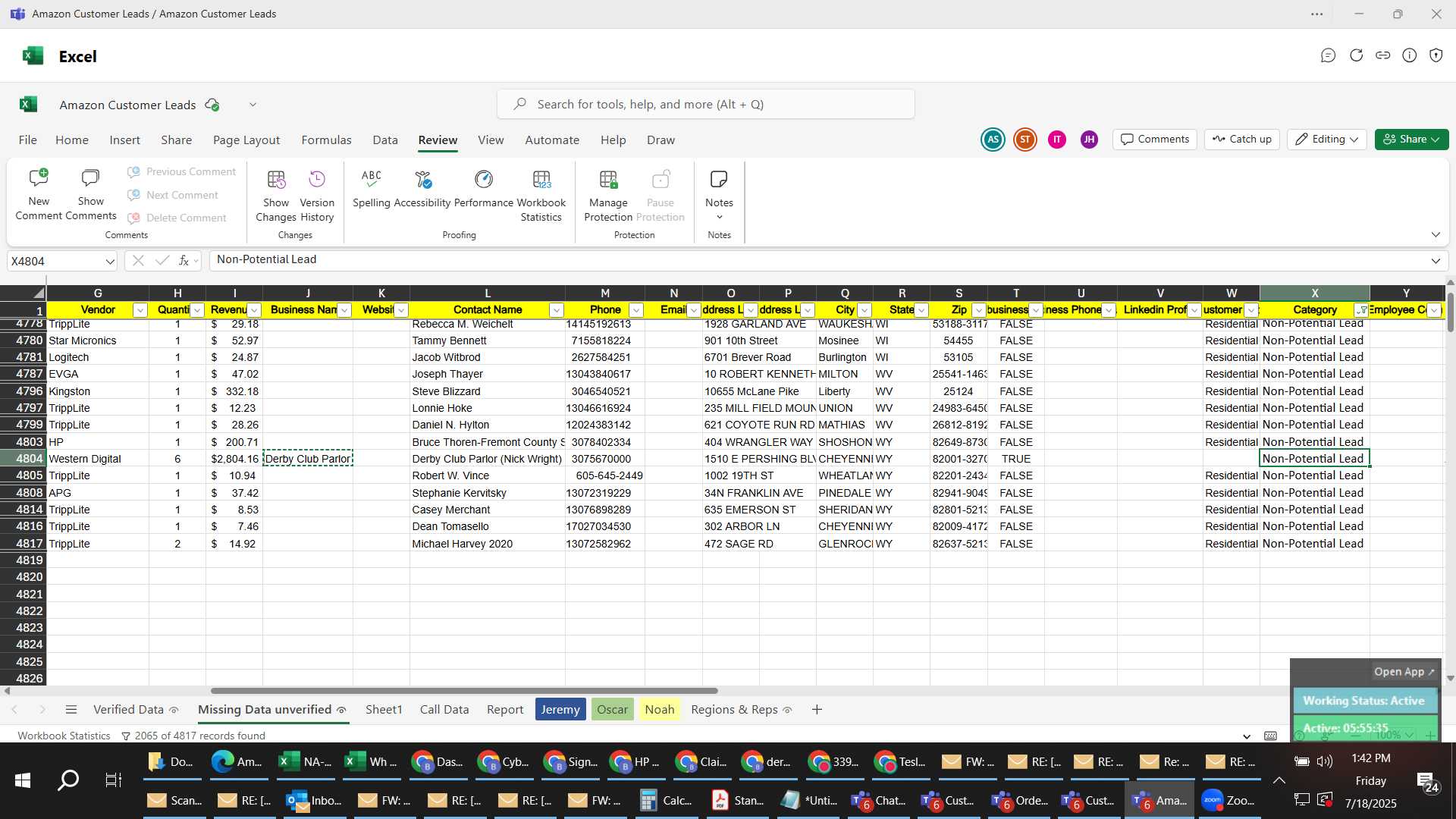Image resolution: width=1456 pixels, height=819 pixels.
Task: Open City column filter dropdown
Action: pos(864,310)
